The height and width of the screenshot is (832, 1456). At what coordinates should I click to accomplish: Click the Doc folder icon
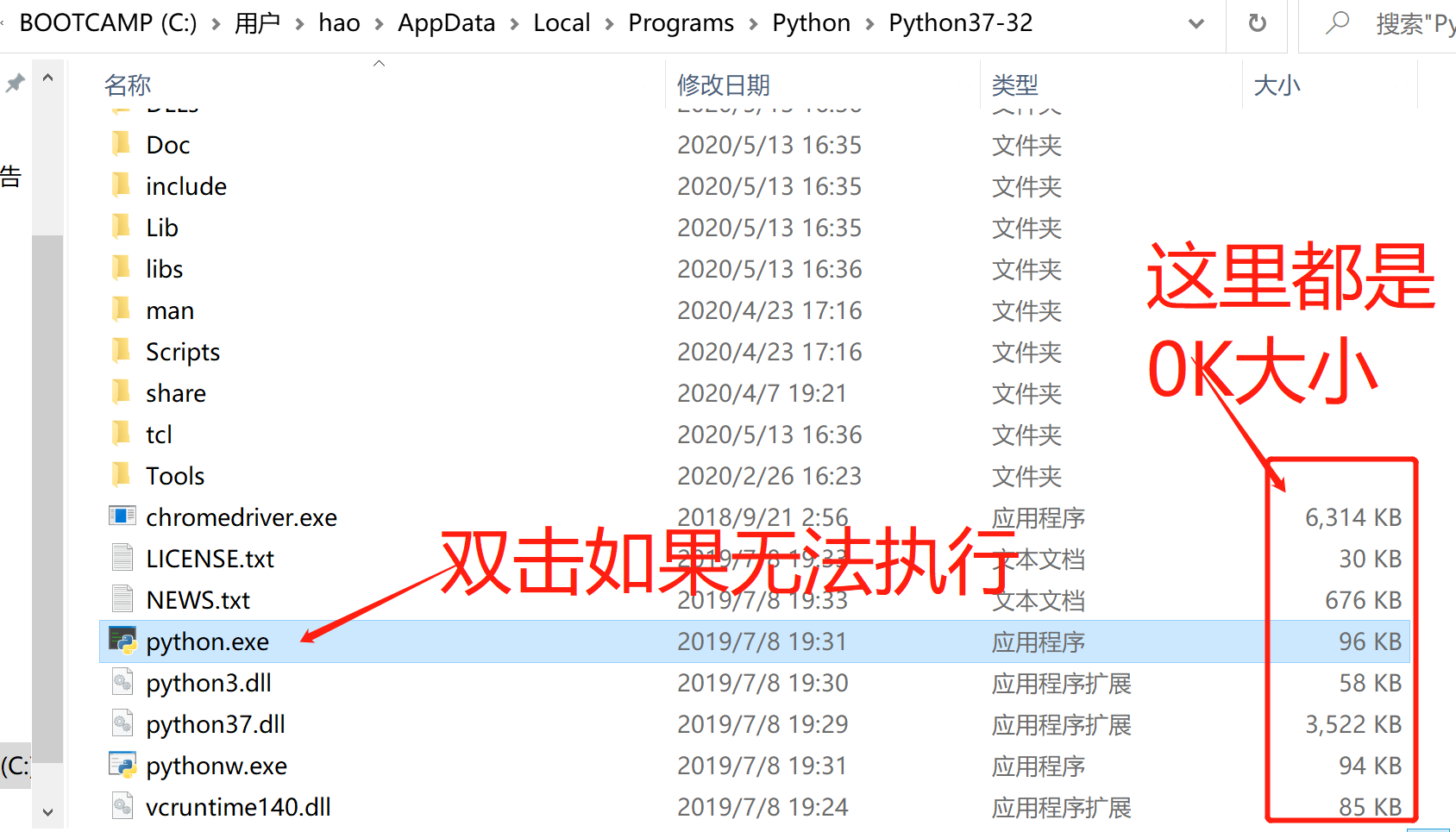click(x=121, y=143)
